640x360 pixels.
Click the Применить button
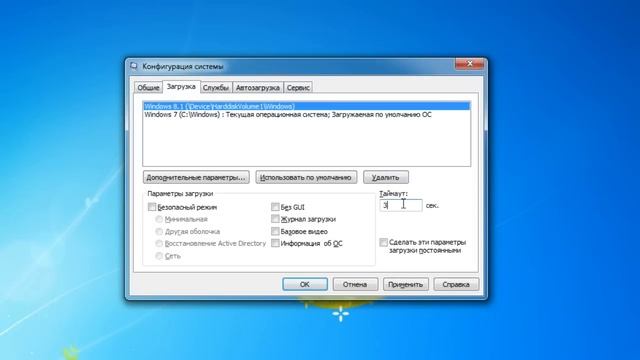point(406,284)
